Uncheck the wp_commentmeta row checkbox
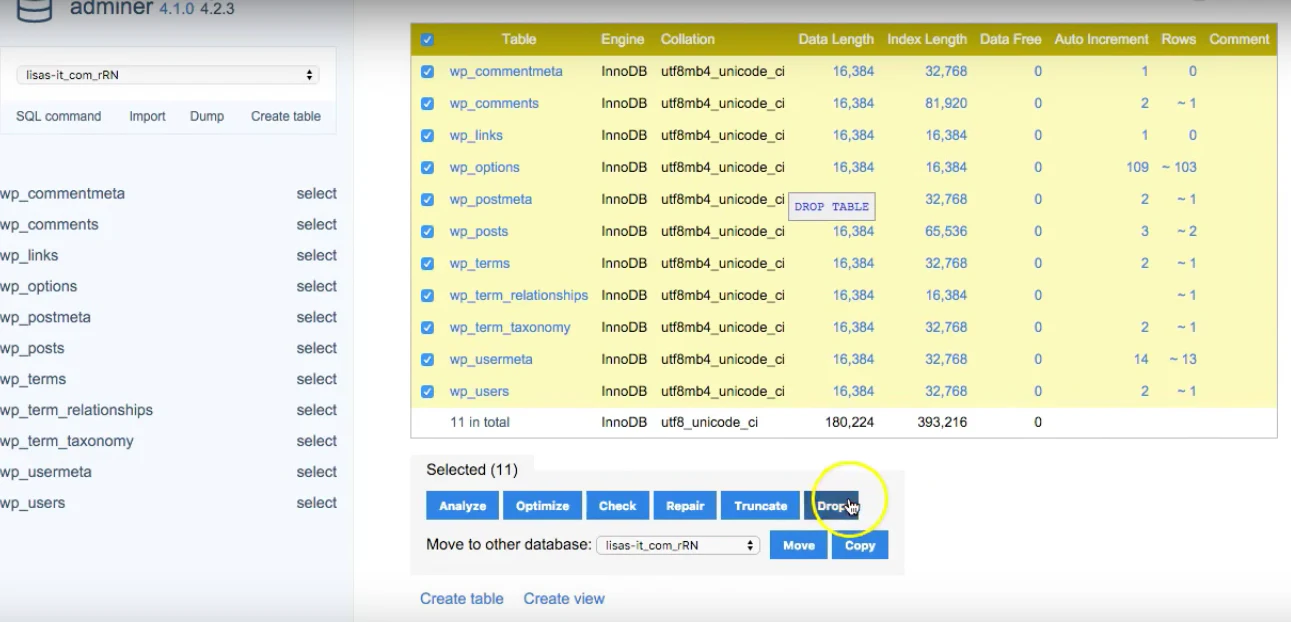Viewport: 1291px width, 622px height. click(x=427, y=72)
